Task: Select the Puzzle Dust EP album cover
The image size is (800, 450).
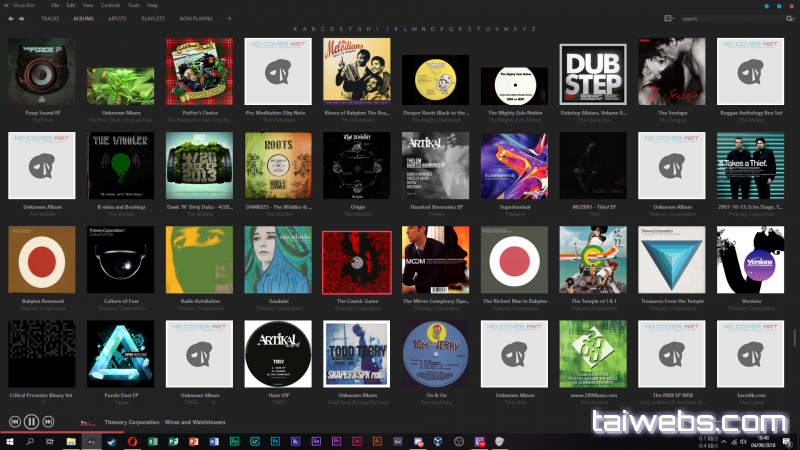Action: [120, 354]
